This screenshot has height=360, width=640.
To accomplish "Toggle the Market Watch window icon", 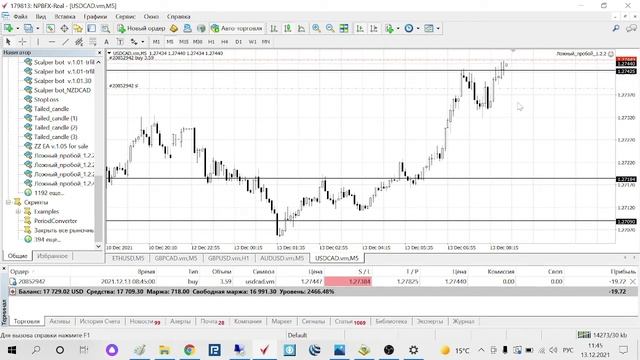I will [x=50, y=28].
